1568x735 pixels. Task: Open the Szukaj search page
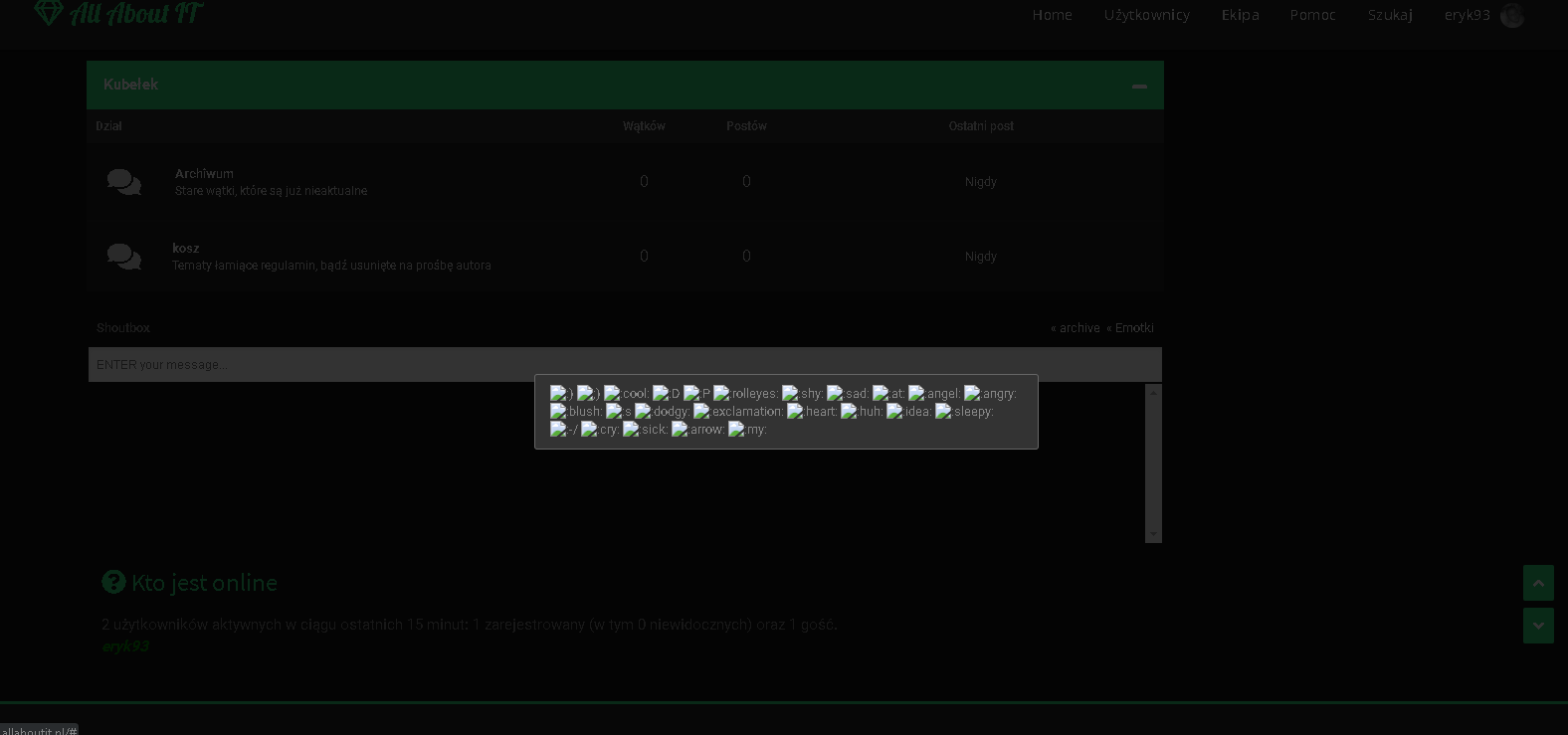coord(1390,15)
